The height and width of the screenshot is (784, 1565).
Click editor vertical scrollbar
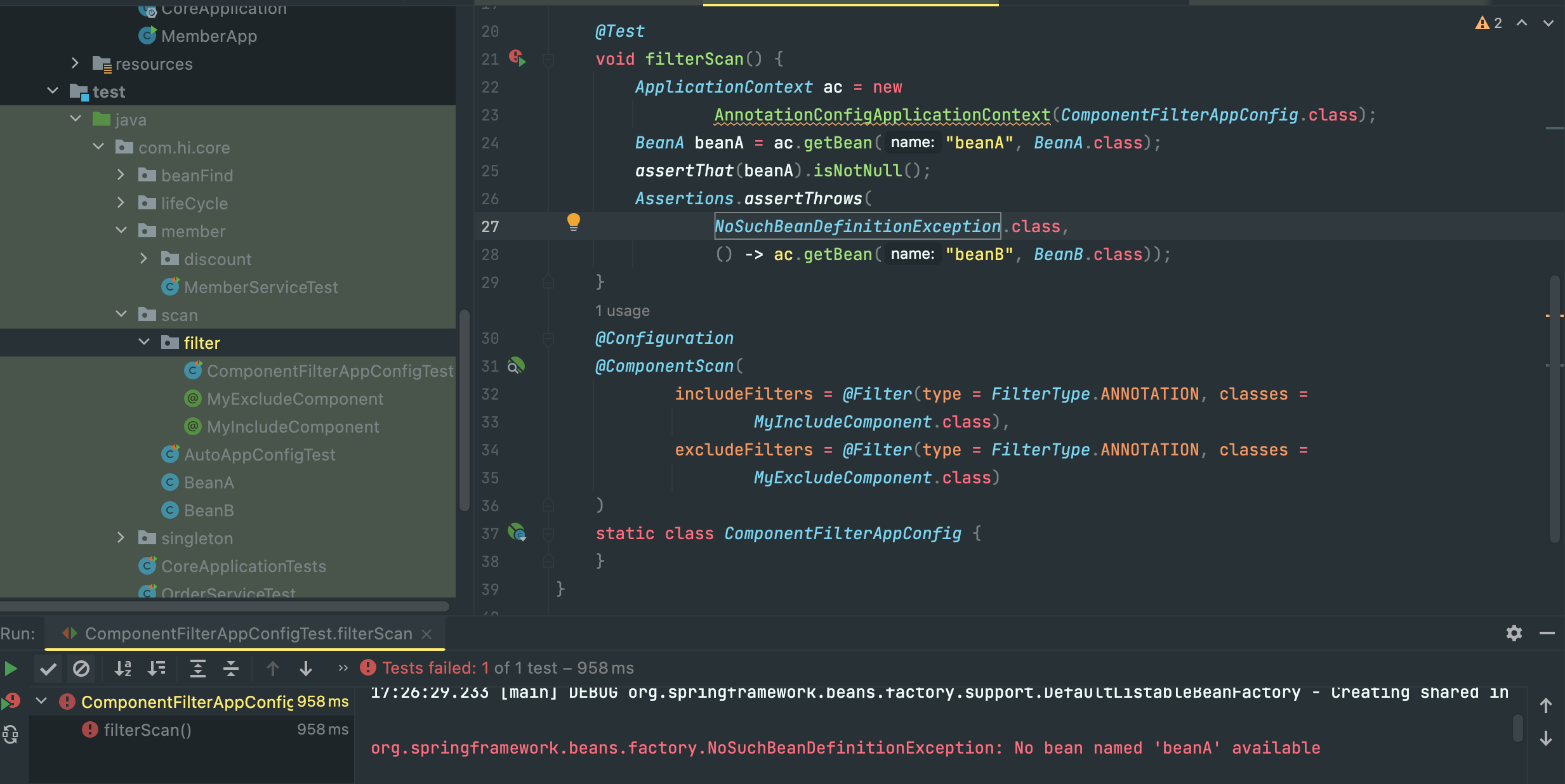(1554, 409)
